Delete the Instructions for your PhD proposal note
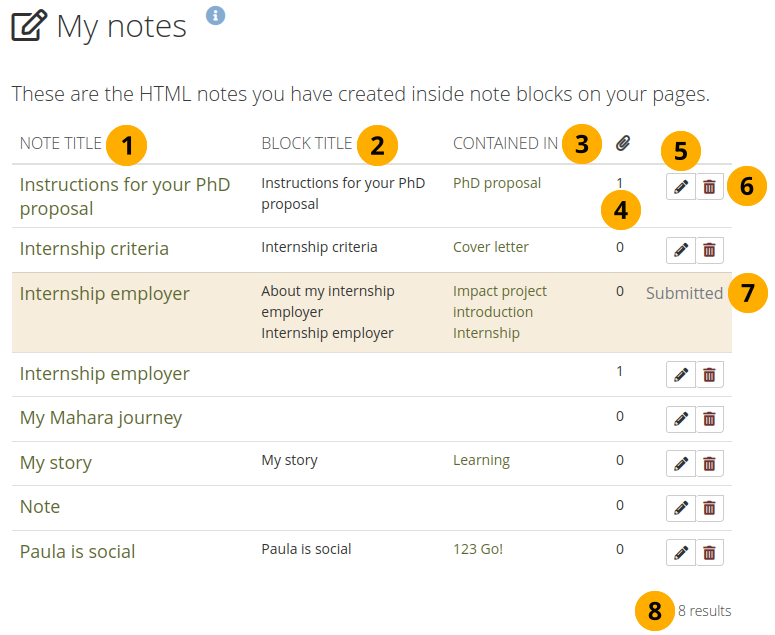This screenshot has width=775, height=635. (709, 187)
